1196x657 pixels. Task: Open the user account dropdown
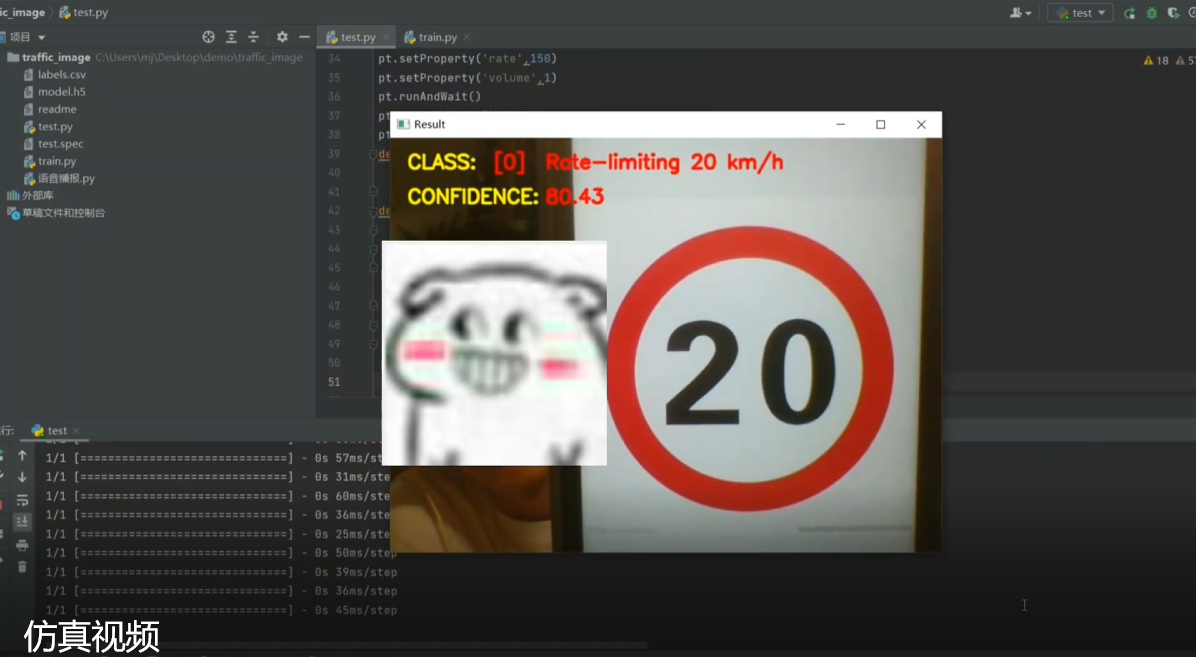coord(1020,13)
